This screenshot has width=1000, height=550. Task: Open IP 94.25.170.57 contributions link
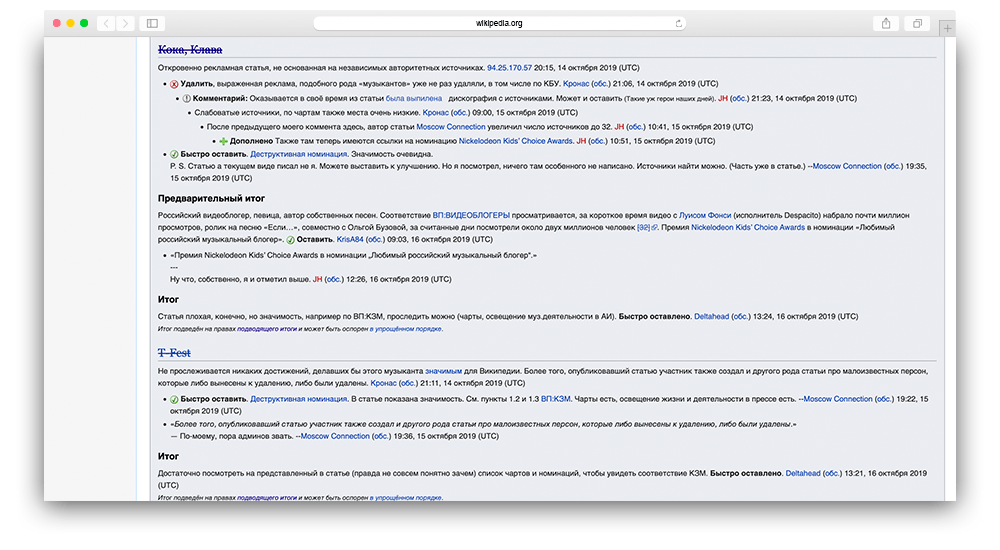(x=510, y=68)
